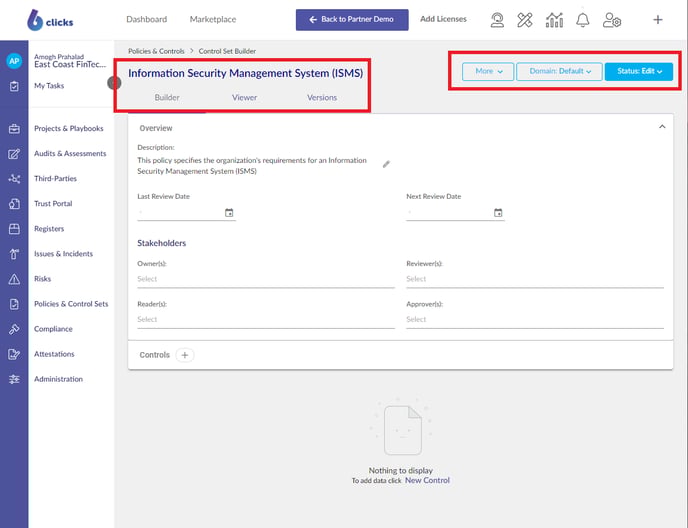The height and width of the screenshot is (528, 688).
Task: Open Administration menu item
Action: 58,379
